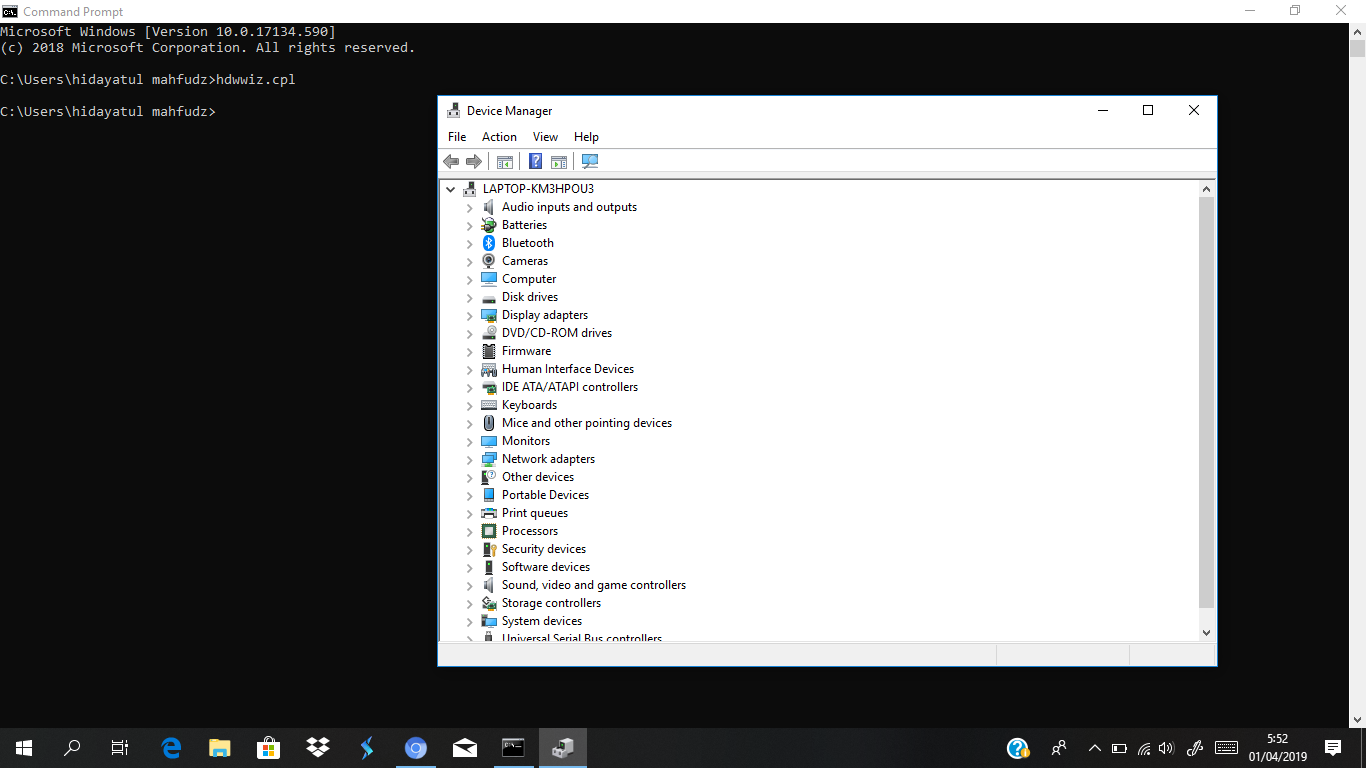Collapse the LAPTOP-KM3HPOU3 root node

[x=451, y=189]
